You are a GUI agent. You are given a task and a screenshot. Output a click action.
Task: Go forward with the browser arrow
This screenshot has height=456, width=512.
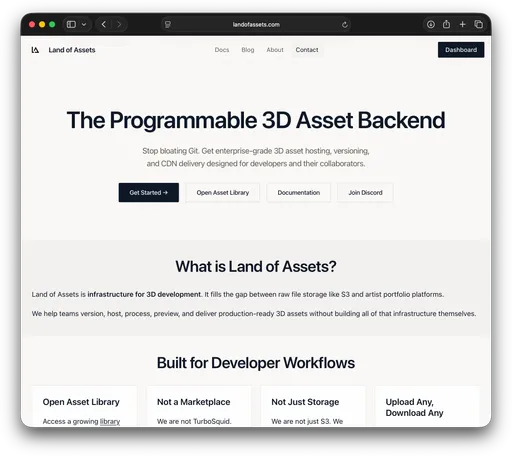click(x=119, y=24)
